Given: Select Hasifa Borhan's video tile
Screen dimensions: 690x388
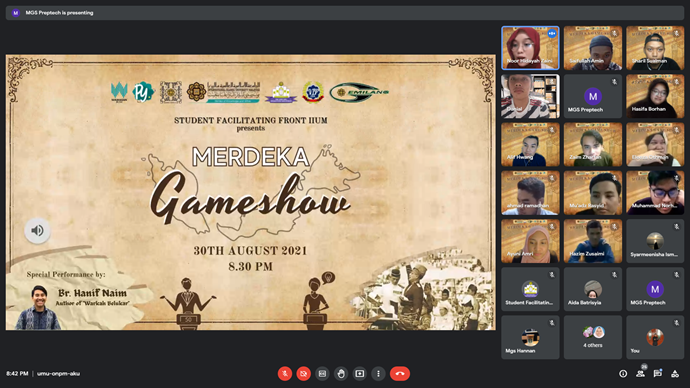Looking at the screenshot, I should click(x=655, y=96).
